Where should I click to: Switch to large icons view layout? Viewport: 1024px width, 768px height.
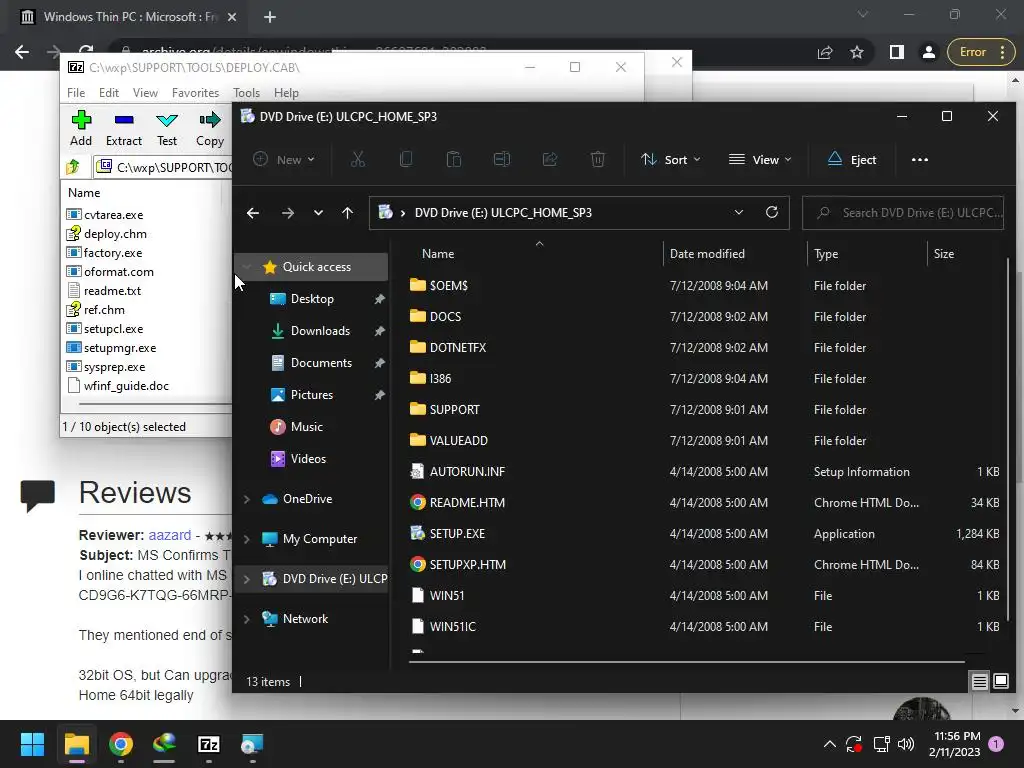[x=1000, y=682]
